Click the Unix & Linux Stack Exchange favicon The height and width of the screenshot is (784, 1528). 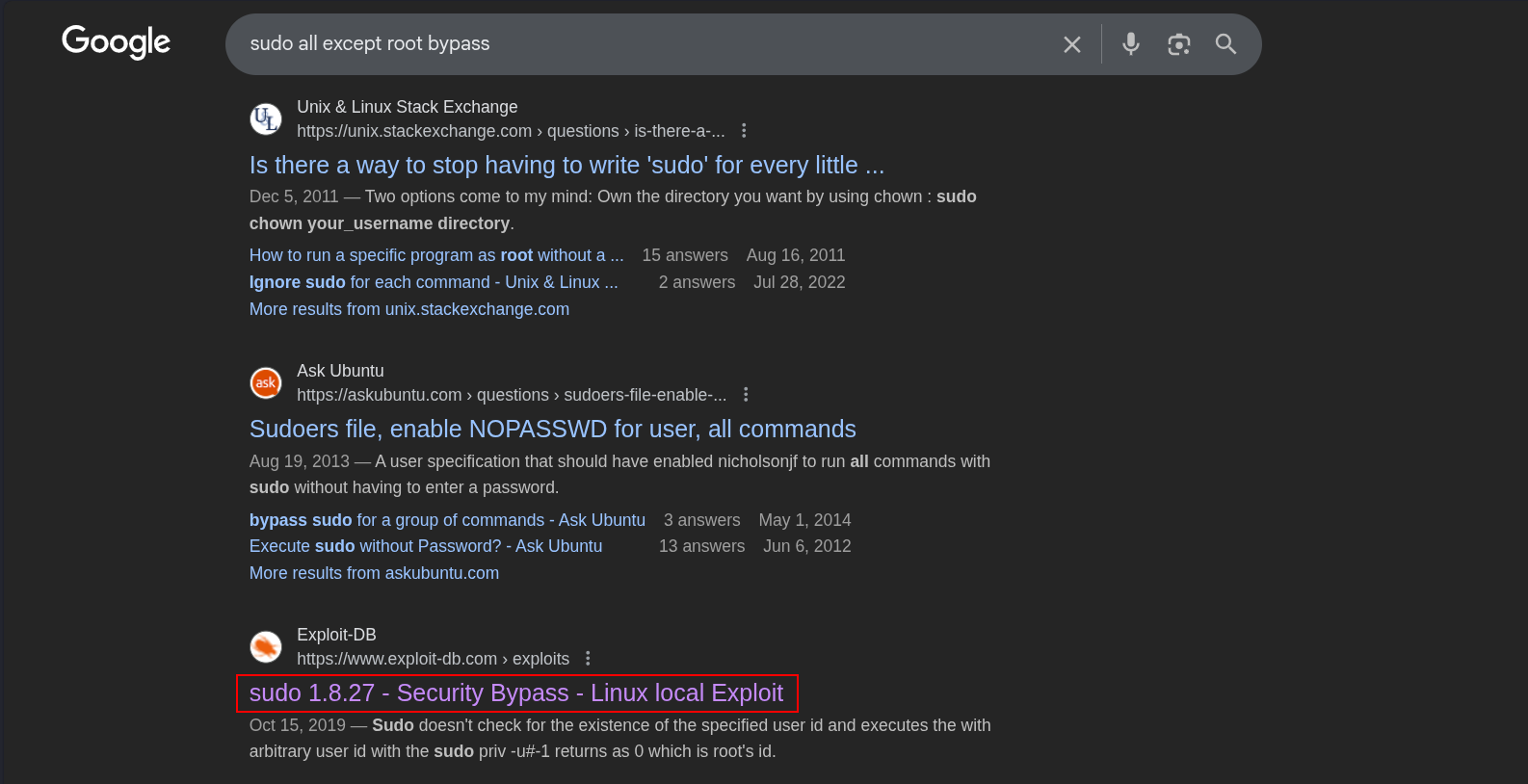coord(266,119)
